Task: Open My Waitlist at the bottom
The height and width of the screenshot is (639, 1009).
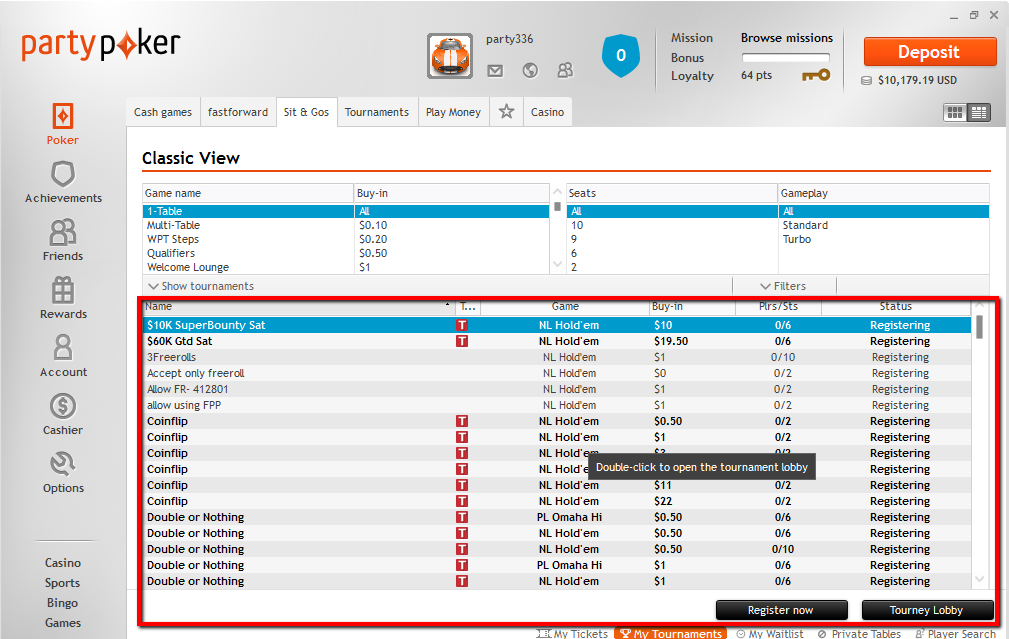Action: tap(770, 634)
